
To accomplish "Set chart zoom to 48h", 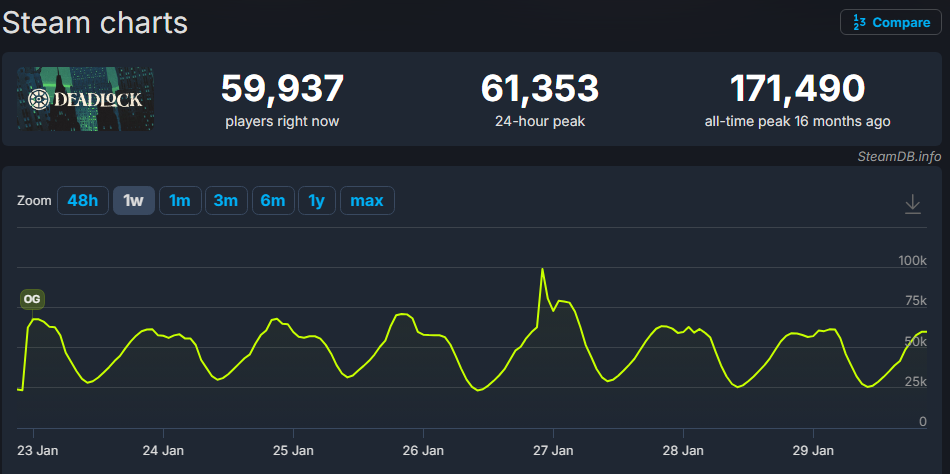I will click(83, 201).
